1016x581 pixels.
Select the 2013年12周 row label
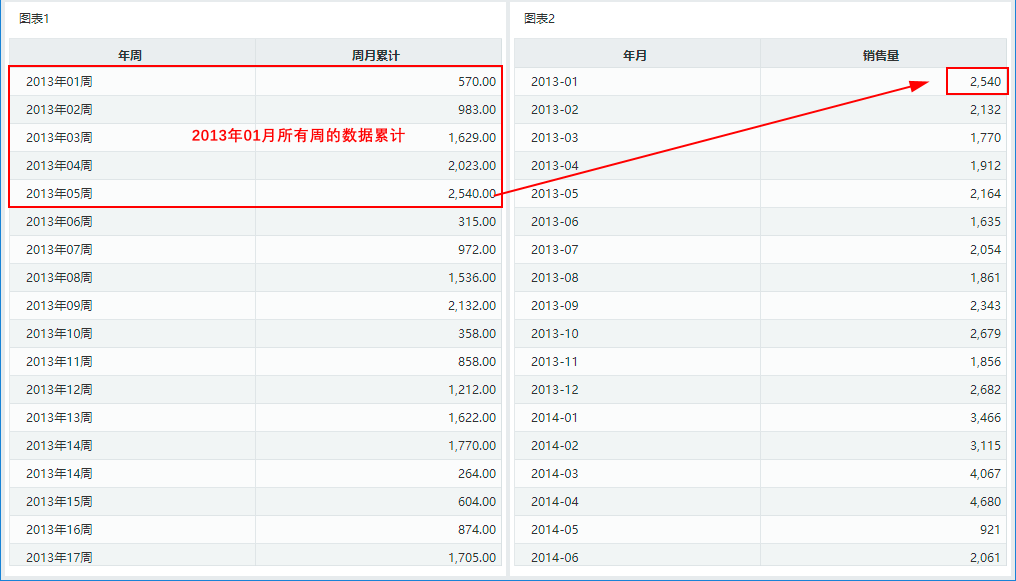[59, 389]
